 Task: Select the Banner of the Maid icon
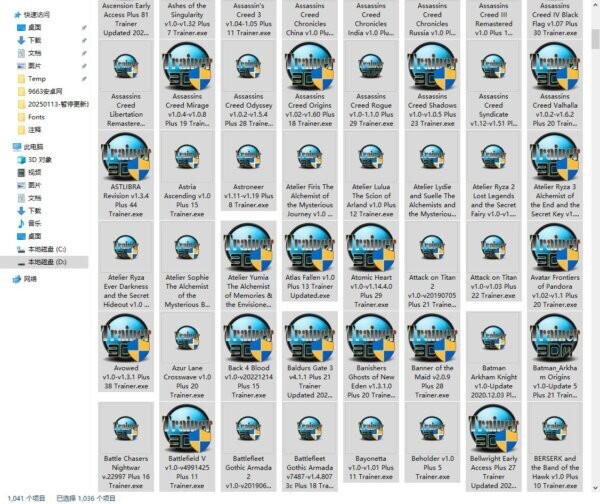(x=432, y=338)
